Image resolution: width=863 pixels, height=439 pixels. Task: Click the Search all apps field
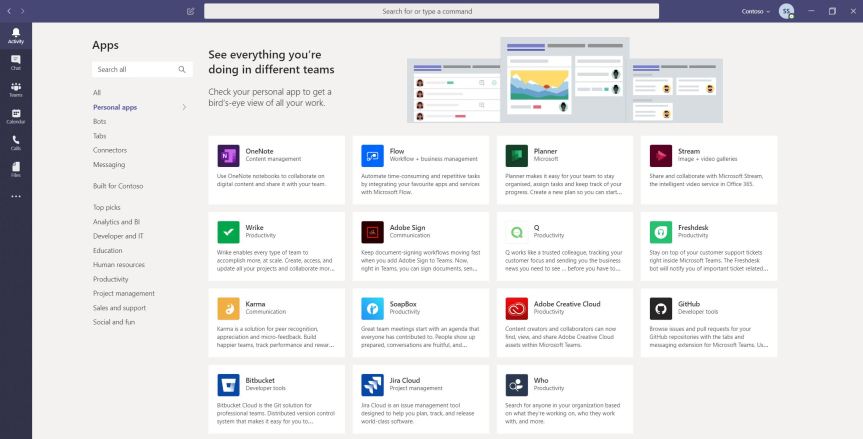click(x=135, y=70)
